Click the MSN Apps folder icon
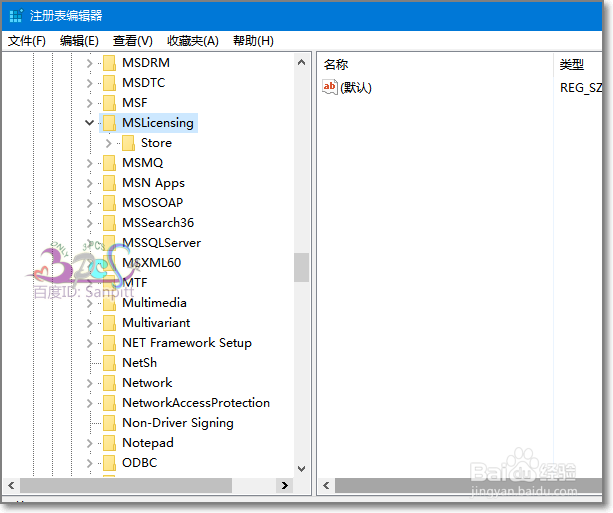613x513 pixels. (109, 183)
